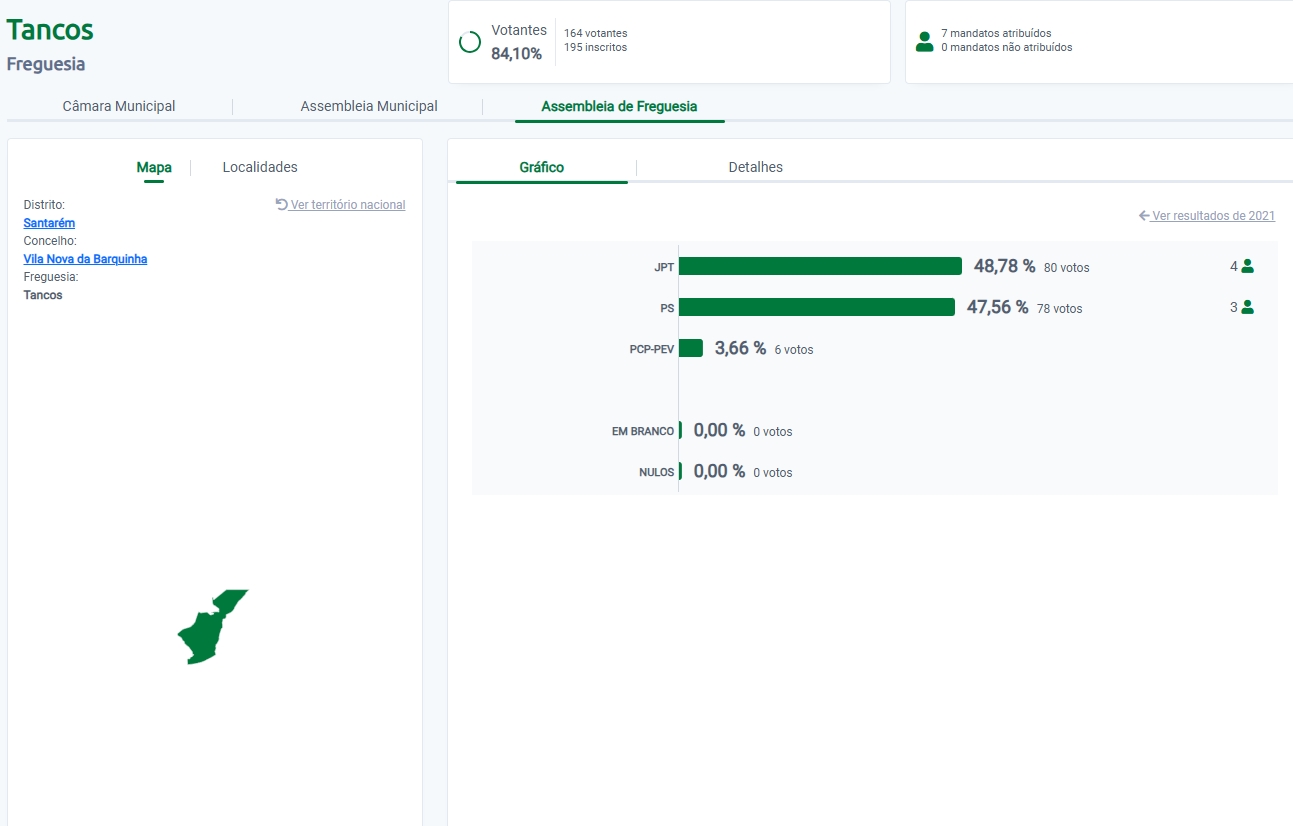The image size is (1293, 826).
Task: Show the Localidades tab
Action: coord(260,167)
